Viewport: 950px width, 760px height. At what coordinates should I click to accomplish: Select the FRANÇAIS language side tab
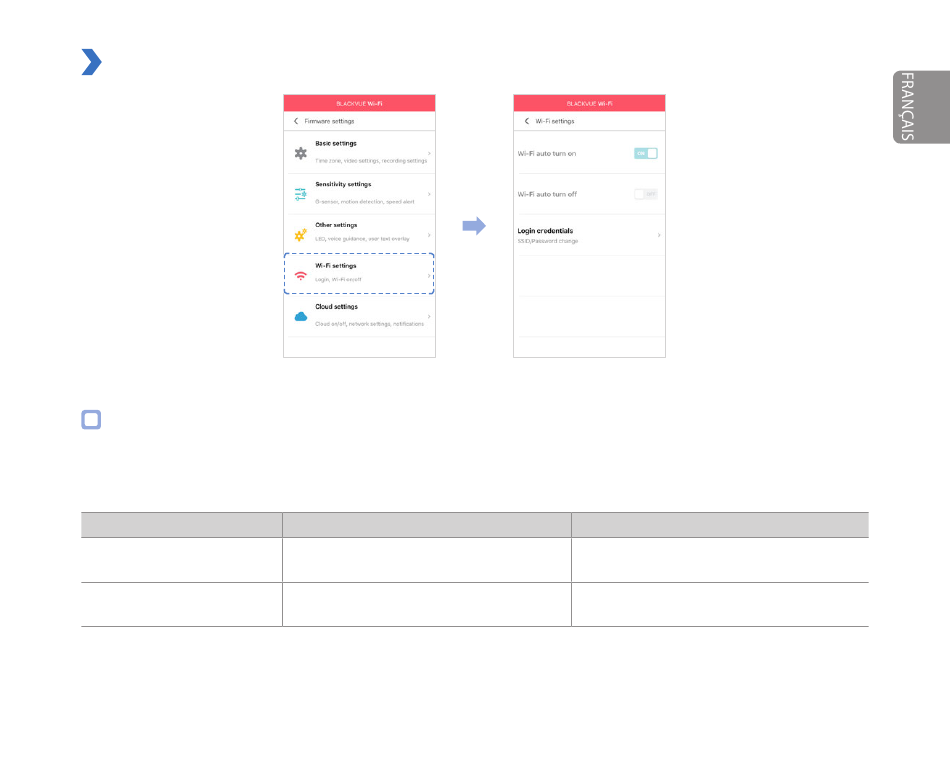coord(921,107)
